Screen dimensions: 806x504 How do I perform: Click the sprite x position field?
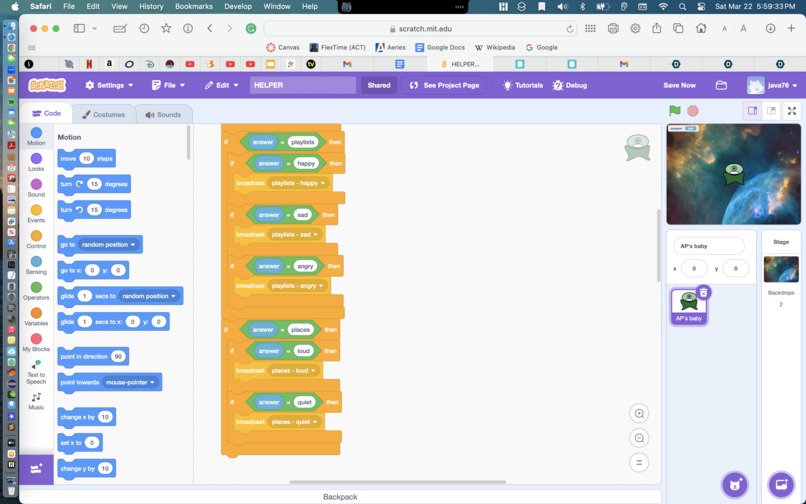pos(694,268)
